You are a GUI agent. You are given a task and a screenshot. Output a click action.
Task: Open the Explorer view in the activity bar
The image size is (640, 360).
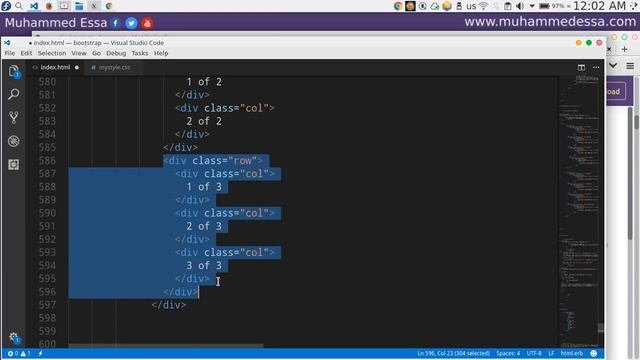(x=13, y=71)
